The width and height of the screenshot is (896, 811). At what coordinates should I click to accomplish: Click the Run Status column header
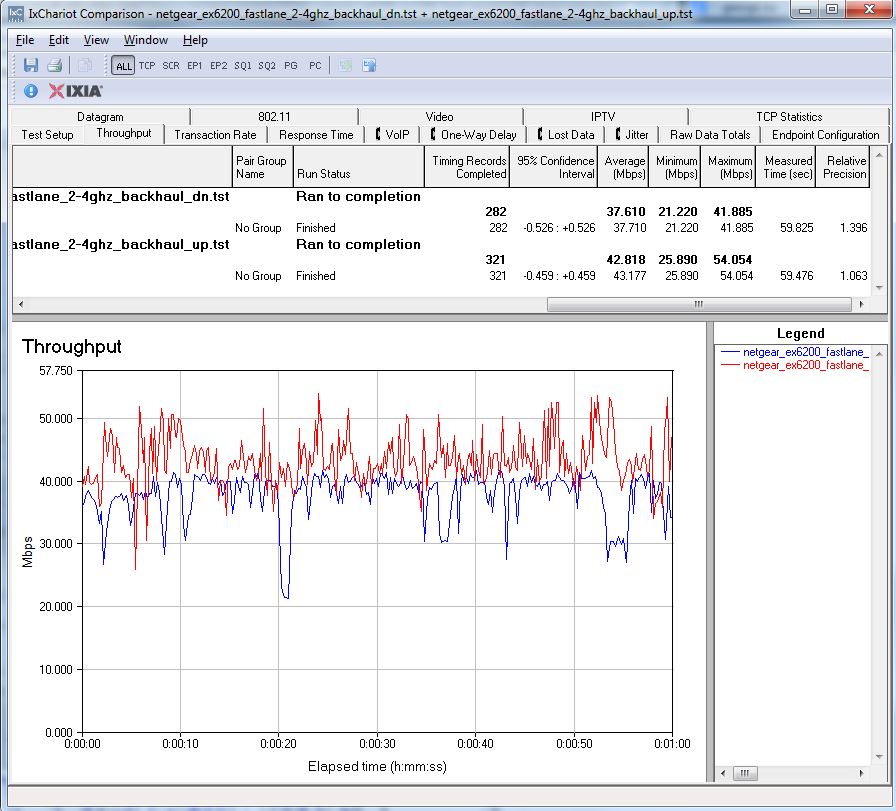pyautogui.click(x=359, y=167)
